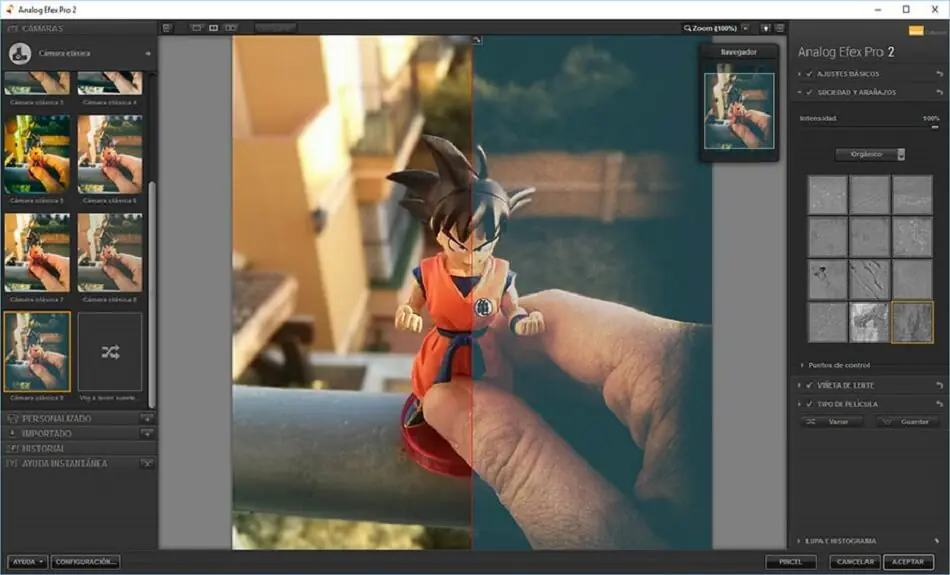The width and height of the screenshot is (950, 575).
Task: Click the Aceptar button
Action: [x=908, y=562]
